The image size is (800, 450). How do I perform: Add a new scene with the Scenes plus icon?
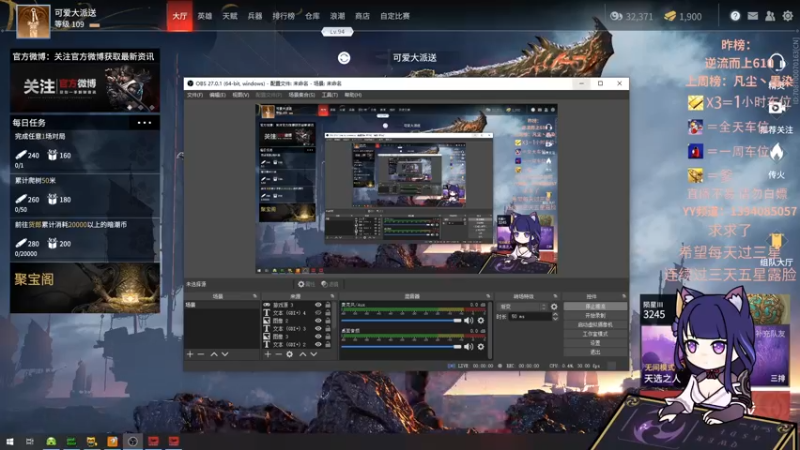tap(190, 354)
